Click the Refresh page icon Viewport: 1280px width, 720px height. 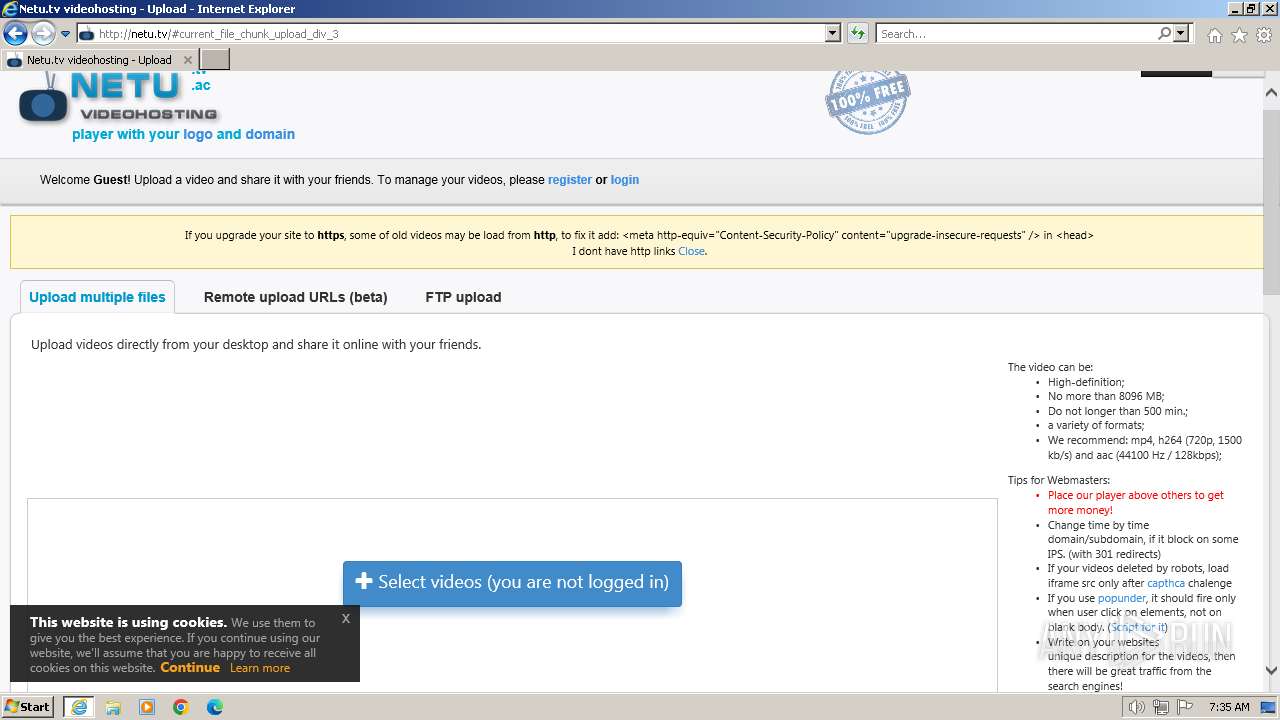click(857, 34)
